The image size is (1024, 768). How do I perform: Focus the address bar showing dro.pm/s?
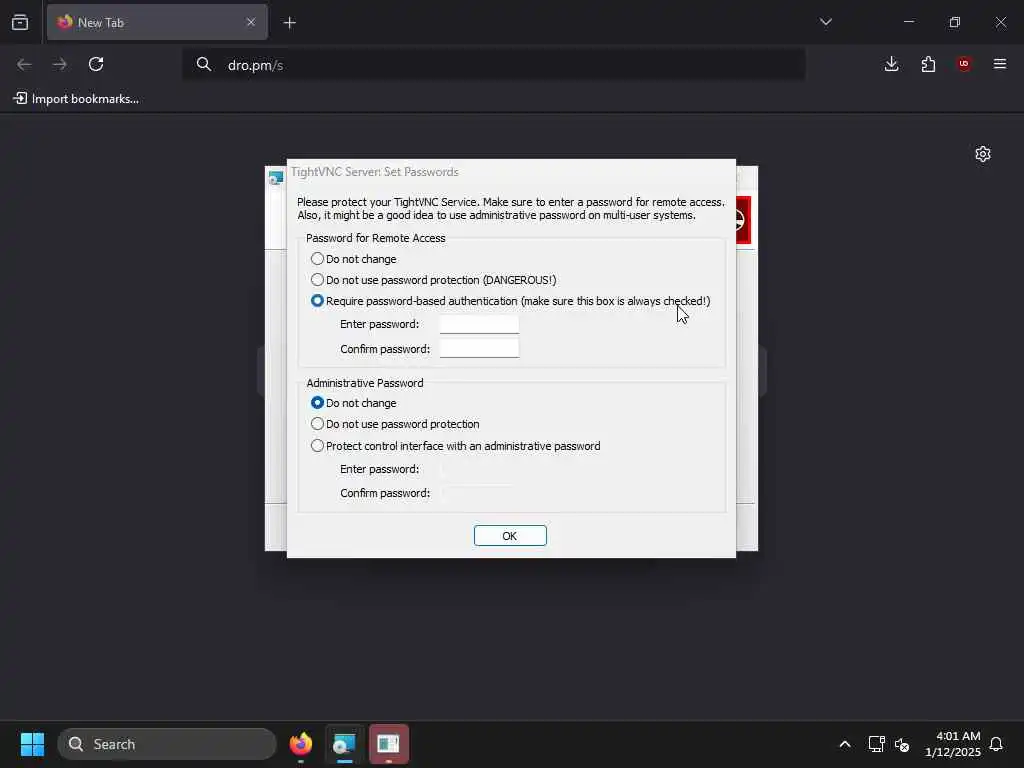[493, 65]
